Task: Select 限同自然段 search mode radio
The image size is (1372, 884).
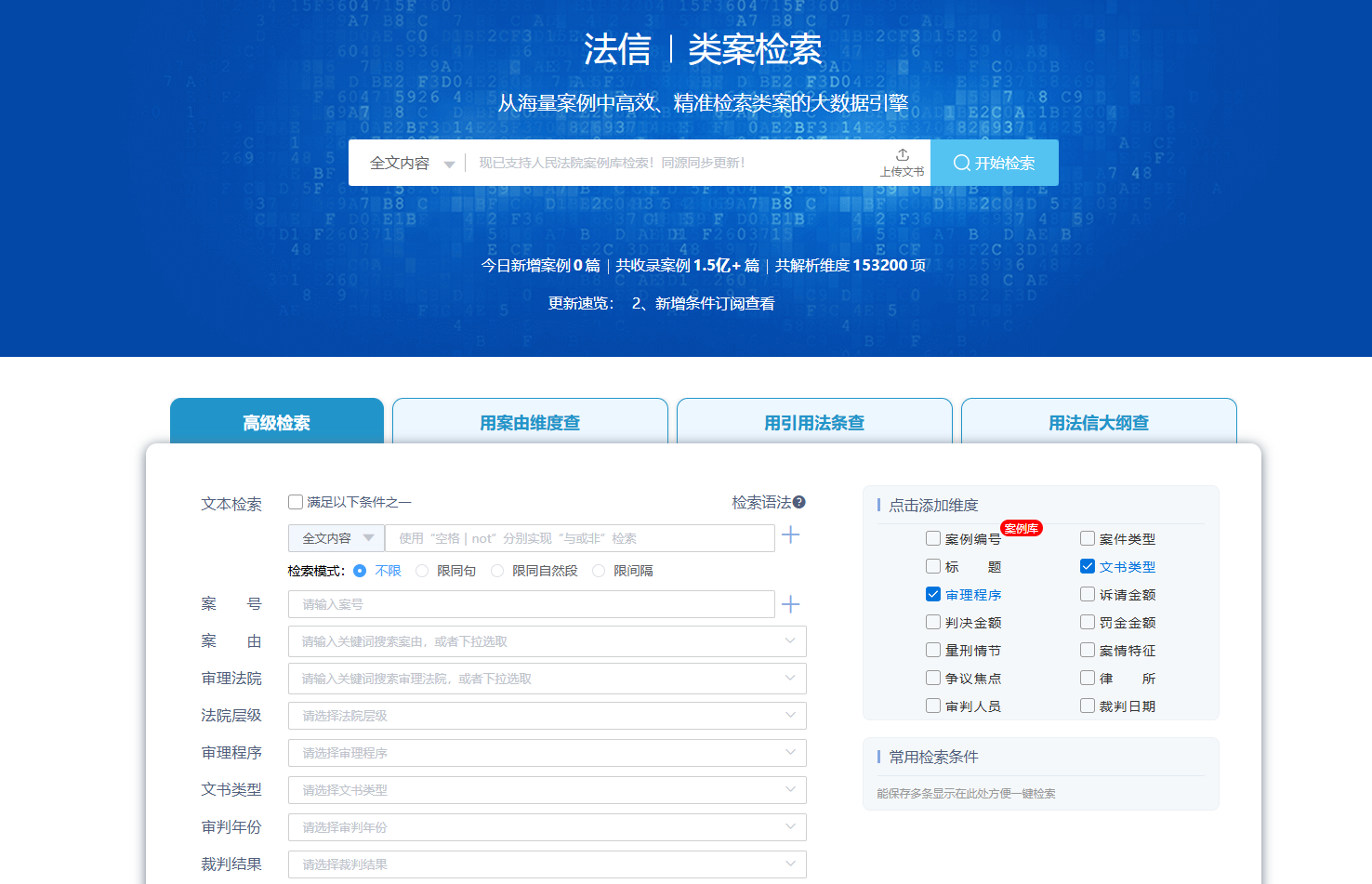Action: pyautogui.click(x=497, y=571)
